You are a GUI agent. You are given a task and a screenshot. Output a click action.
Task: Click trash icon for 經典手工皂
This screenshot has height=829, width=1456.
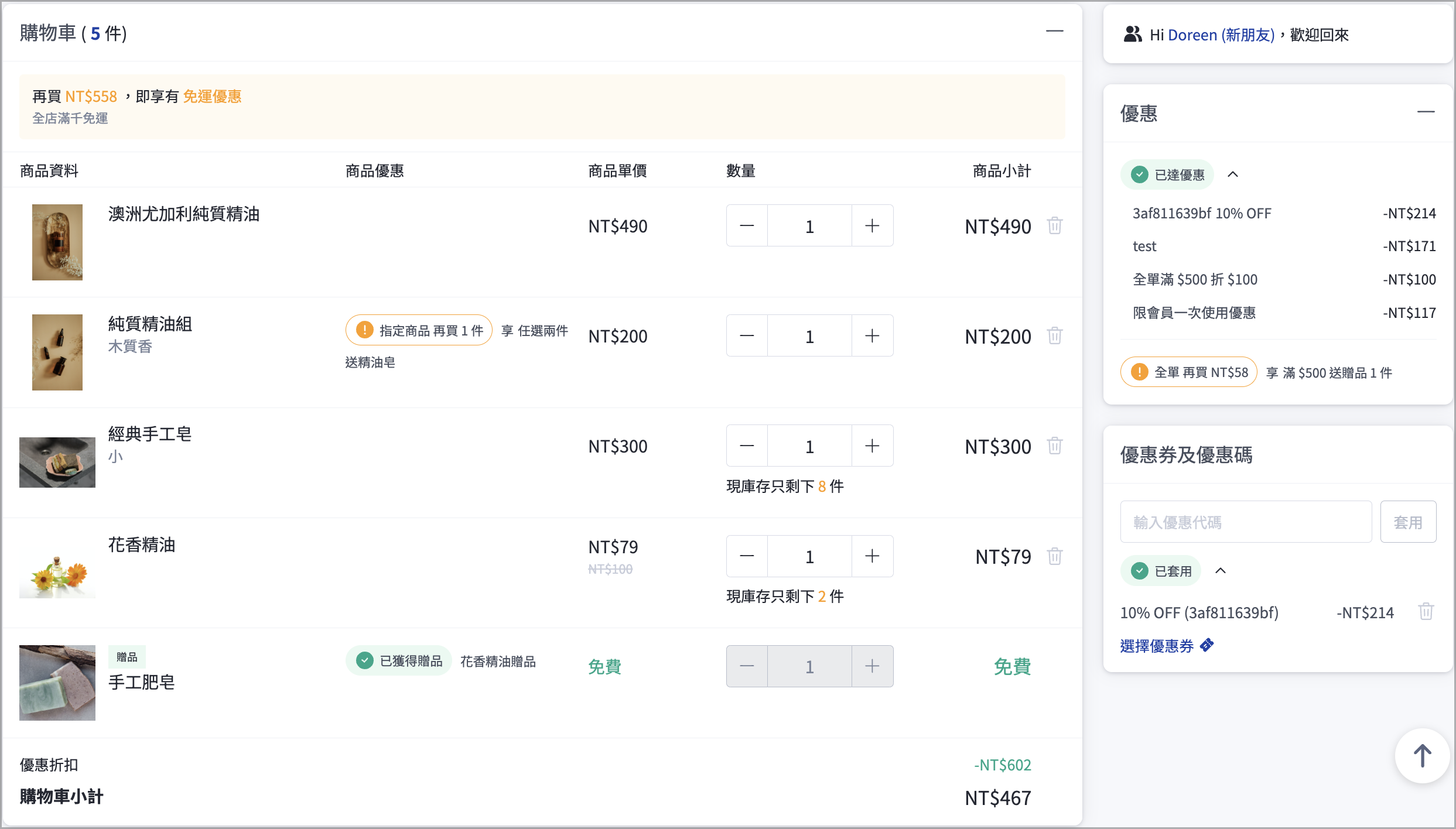click(1054, 446)
